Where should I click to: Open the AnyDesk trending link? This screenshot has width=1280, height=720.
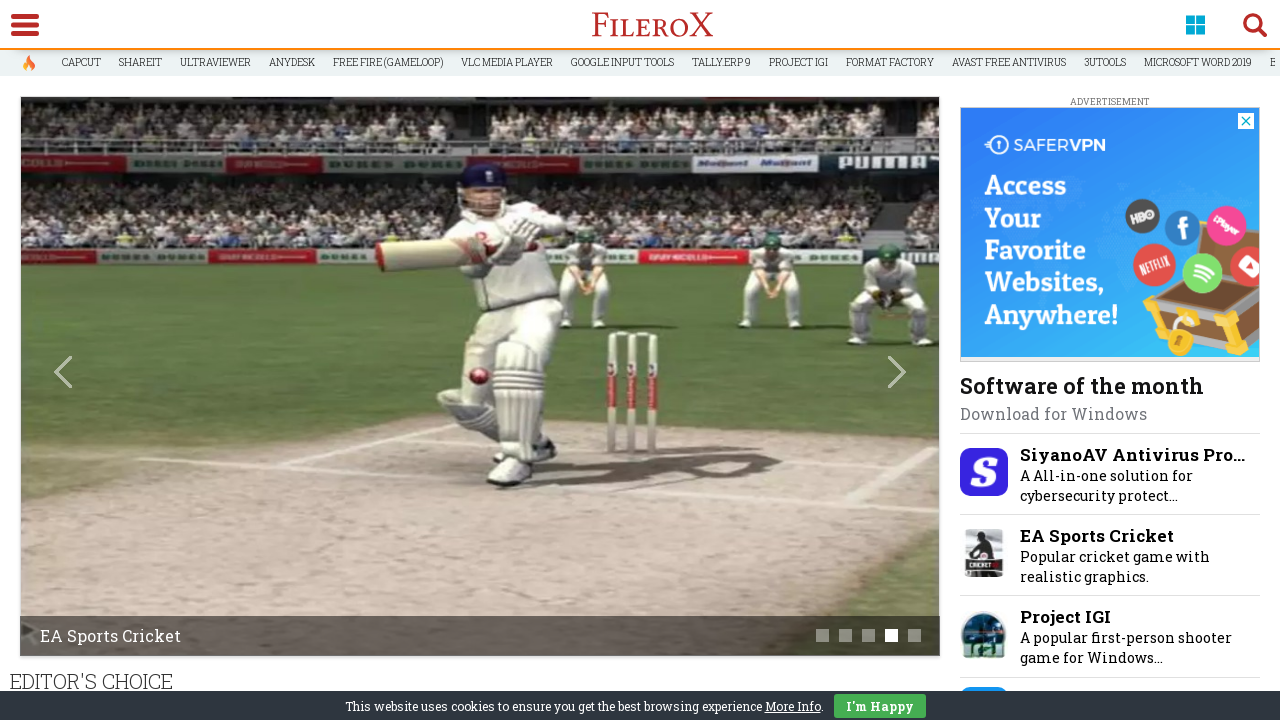coord(292,63)
